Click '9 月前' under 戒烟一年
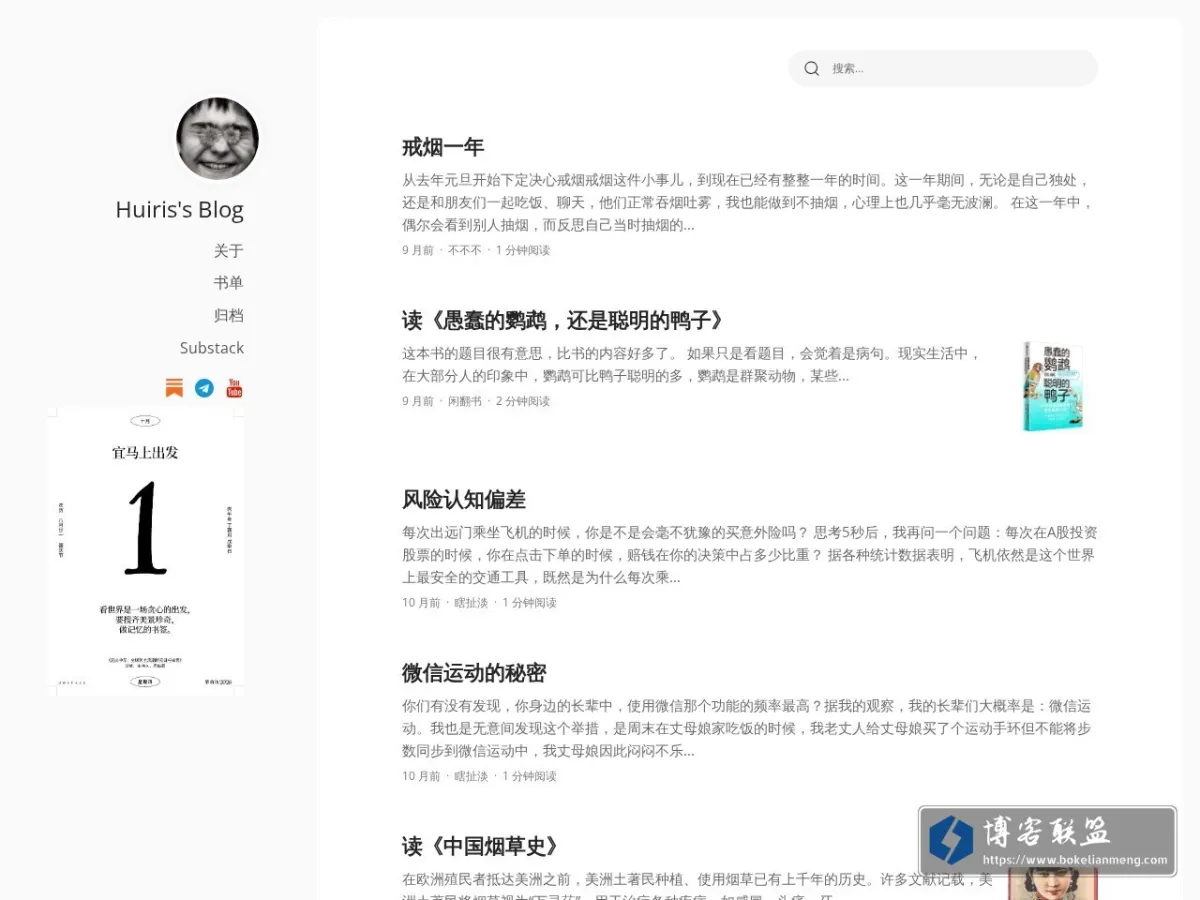The width and height of the screenshot is (1200, 900). [418, 250]
